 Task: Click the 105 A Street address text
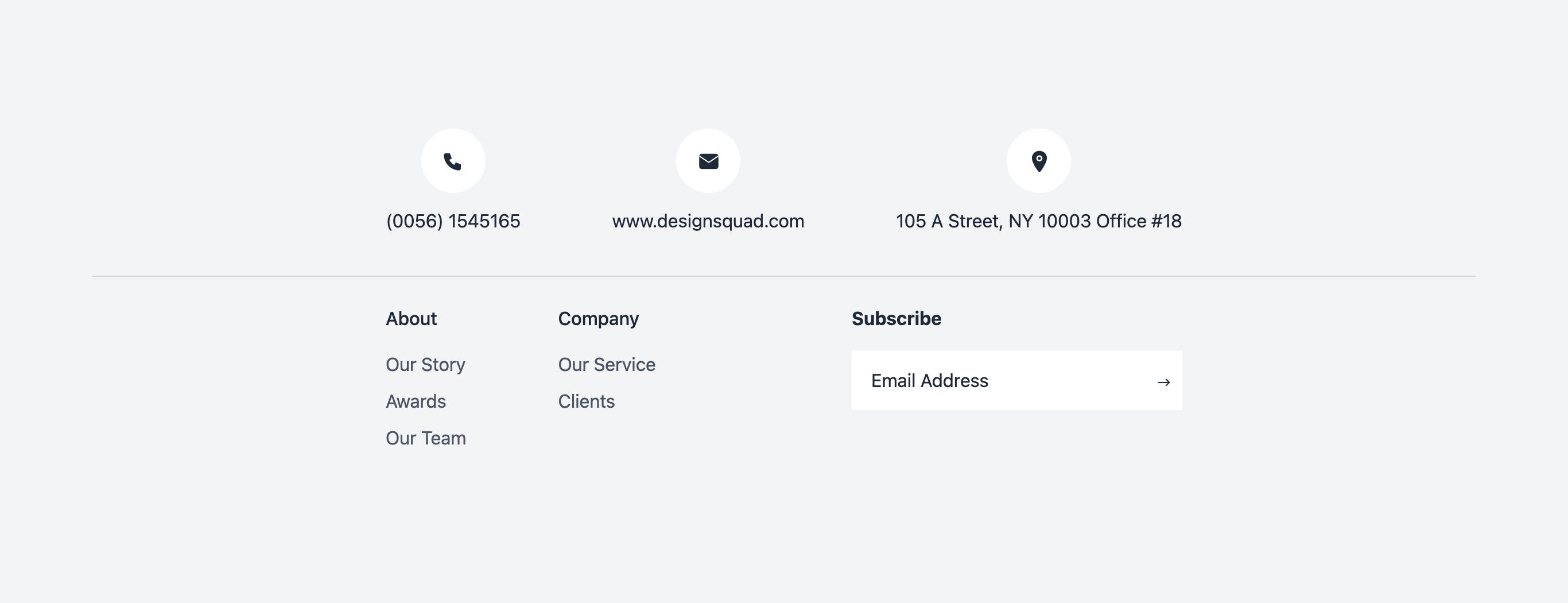pyautogui.click(x=1038, y=221)
